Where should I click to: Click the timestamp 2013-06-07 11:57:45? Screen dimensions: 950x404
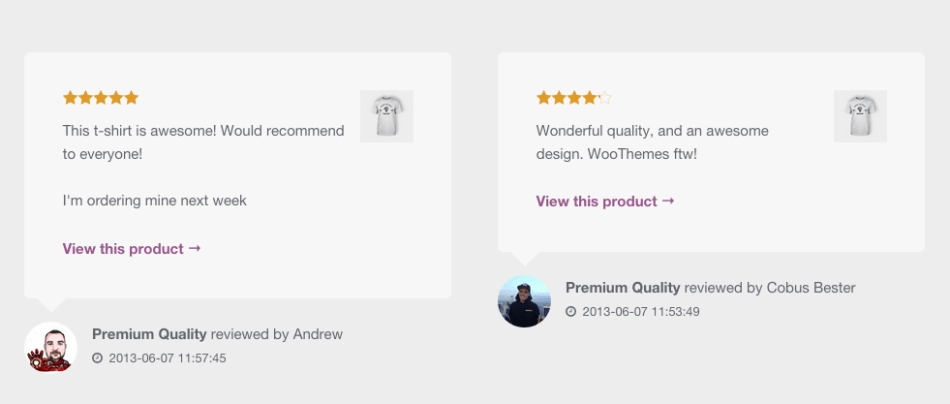[x=167, y=358]
